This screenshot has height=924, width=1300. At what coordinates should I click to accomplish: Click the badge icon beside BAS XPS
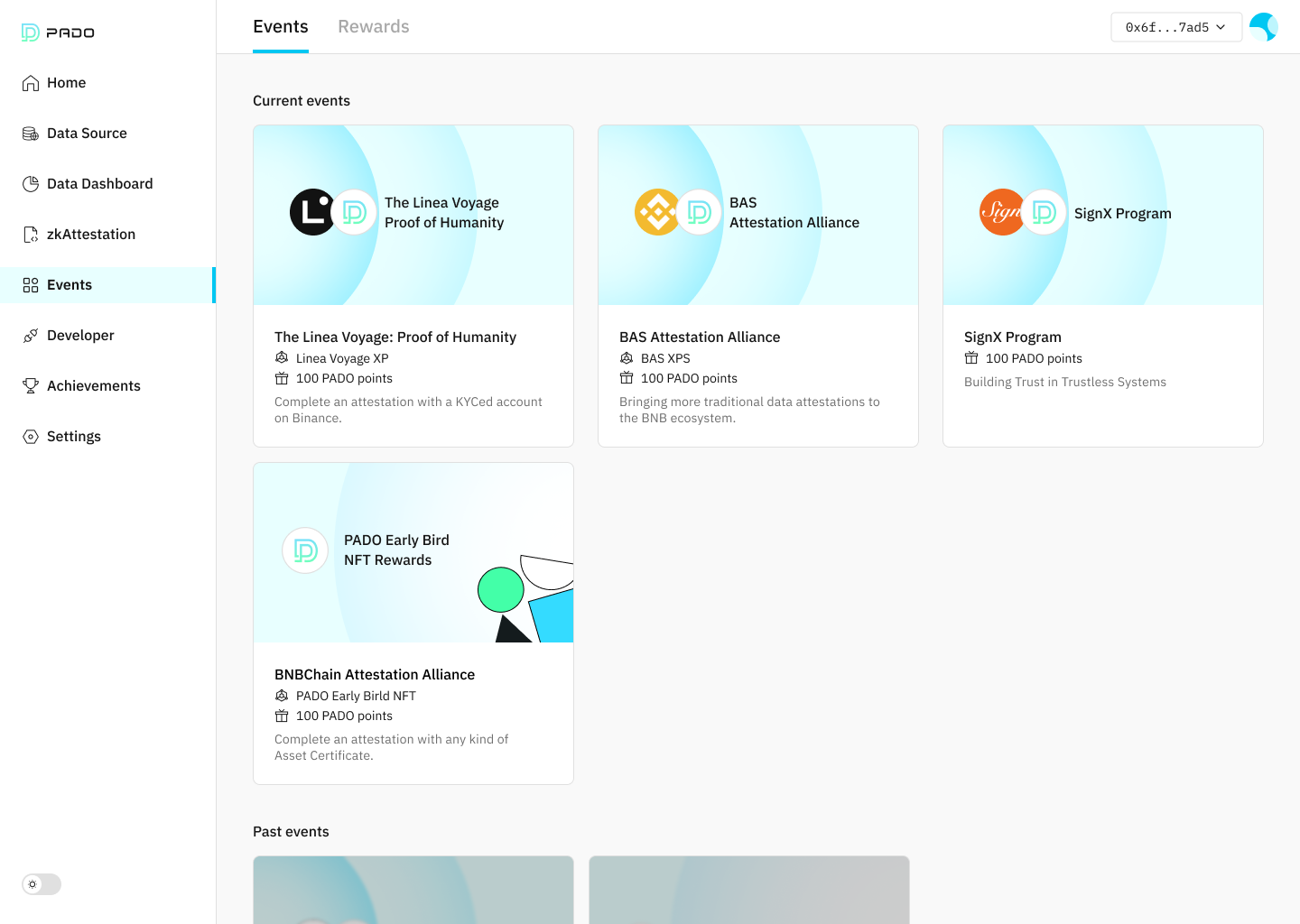(x=627, y=358)
